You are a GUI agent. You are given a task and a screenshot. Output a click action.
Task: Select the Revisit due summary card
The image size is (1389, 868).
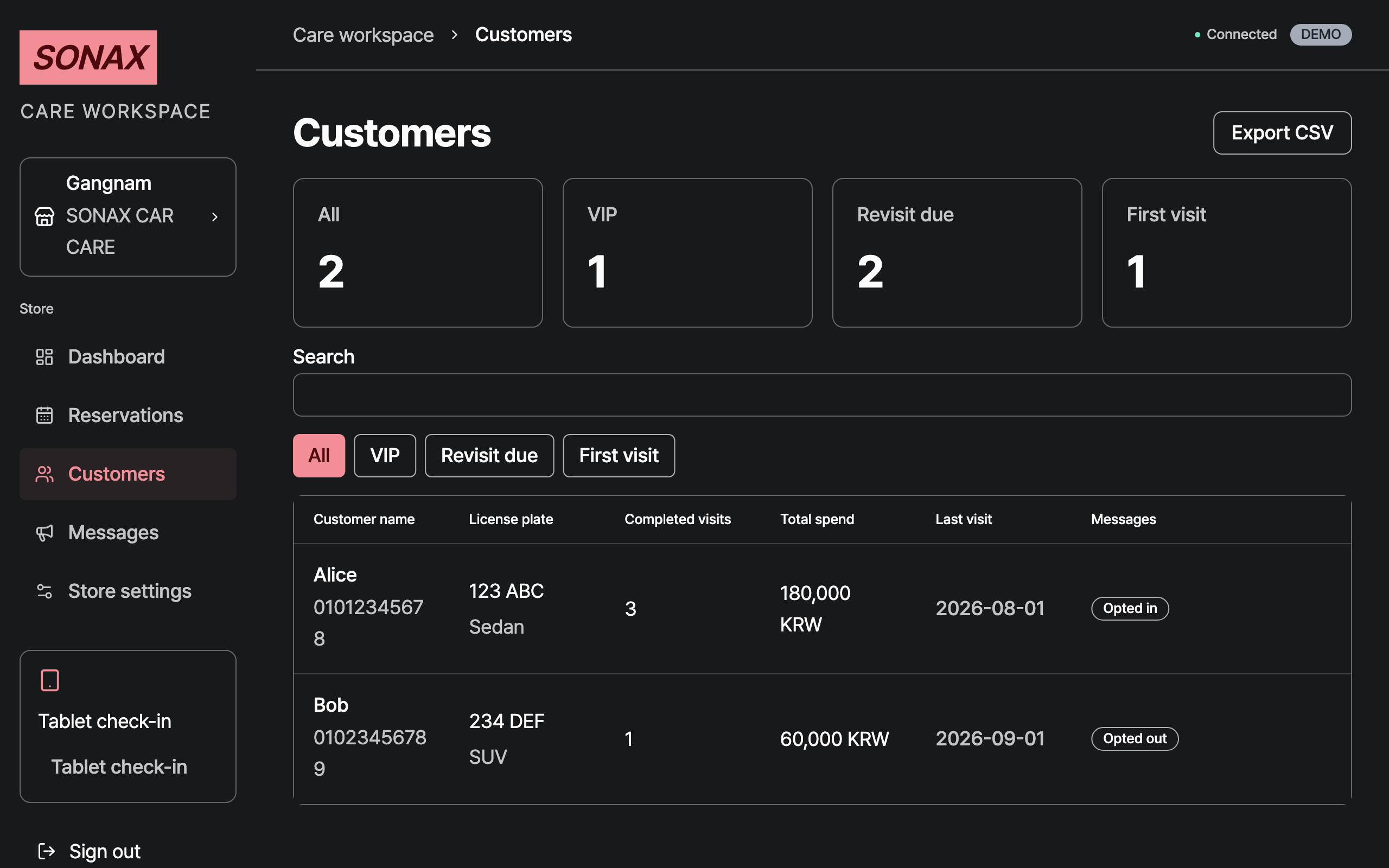[957, 253]
